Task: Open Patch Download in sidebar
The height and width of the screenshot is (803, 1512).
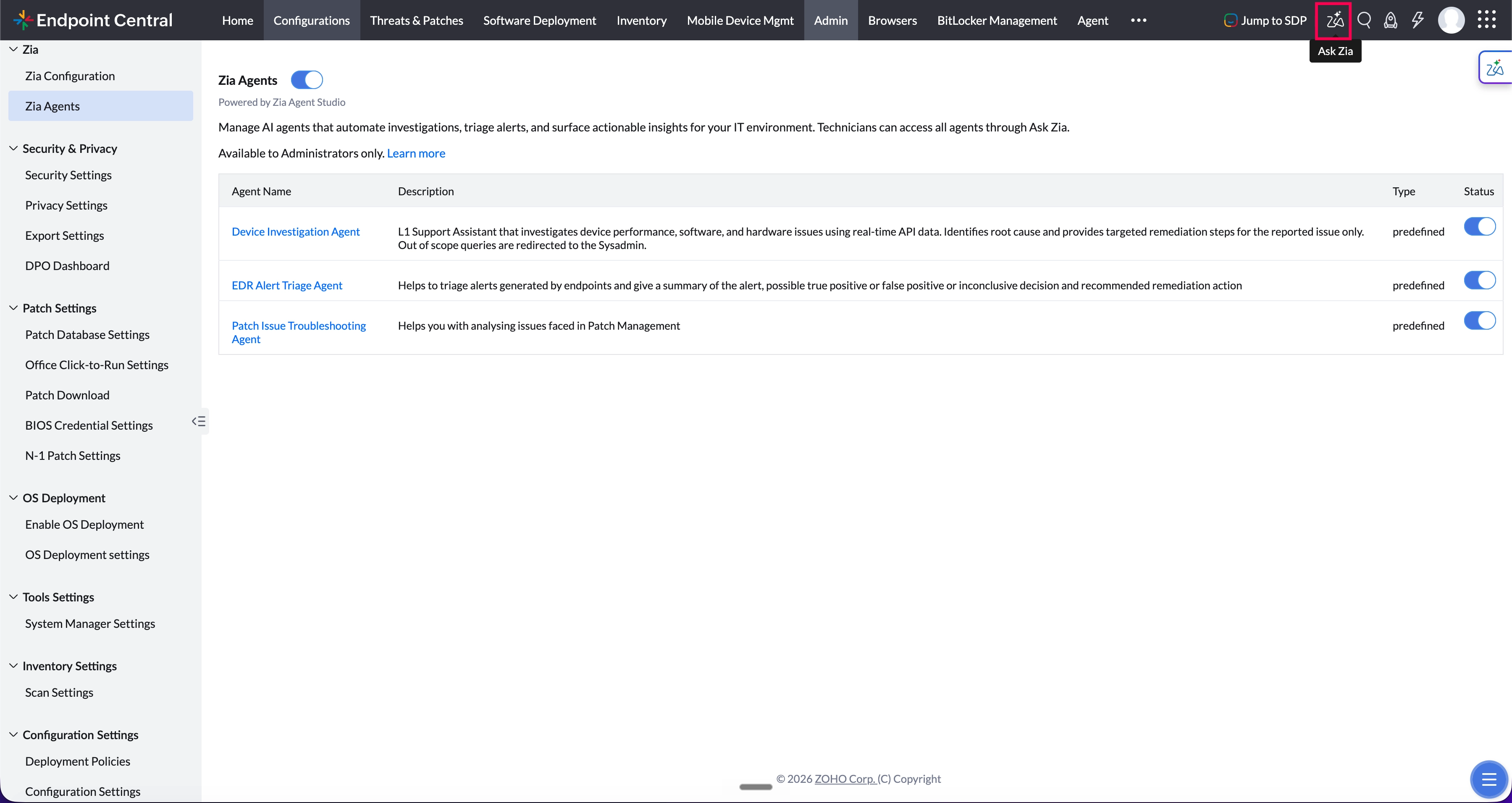Action: click(x=100, y=395)
